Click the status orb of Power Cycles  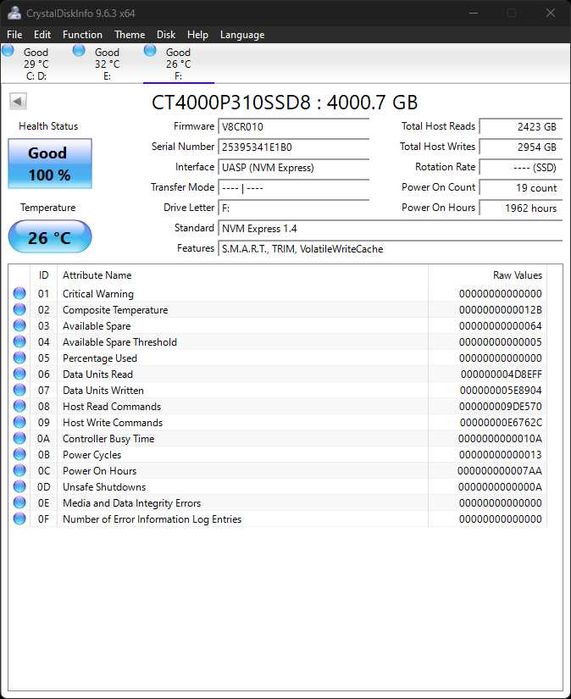[20, 454]
